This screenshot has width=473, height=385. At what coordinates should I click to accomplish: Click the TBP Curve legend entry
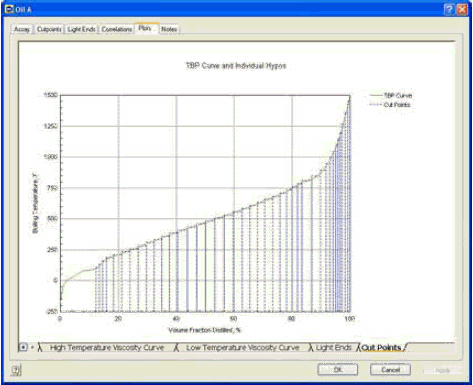pyautogui.click(x=391, y=96)
